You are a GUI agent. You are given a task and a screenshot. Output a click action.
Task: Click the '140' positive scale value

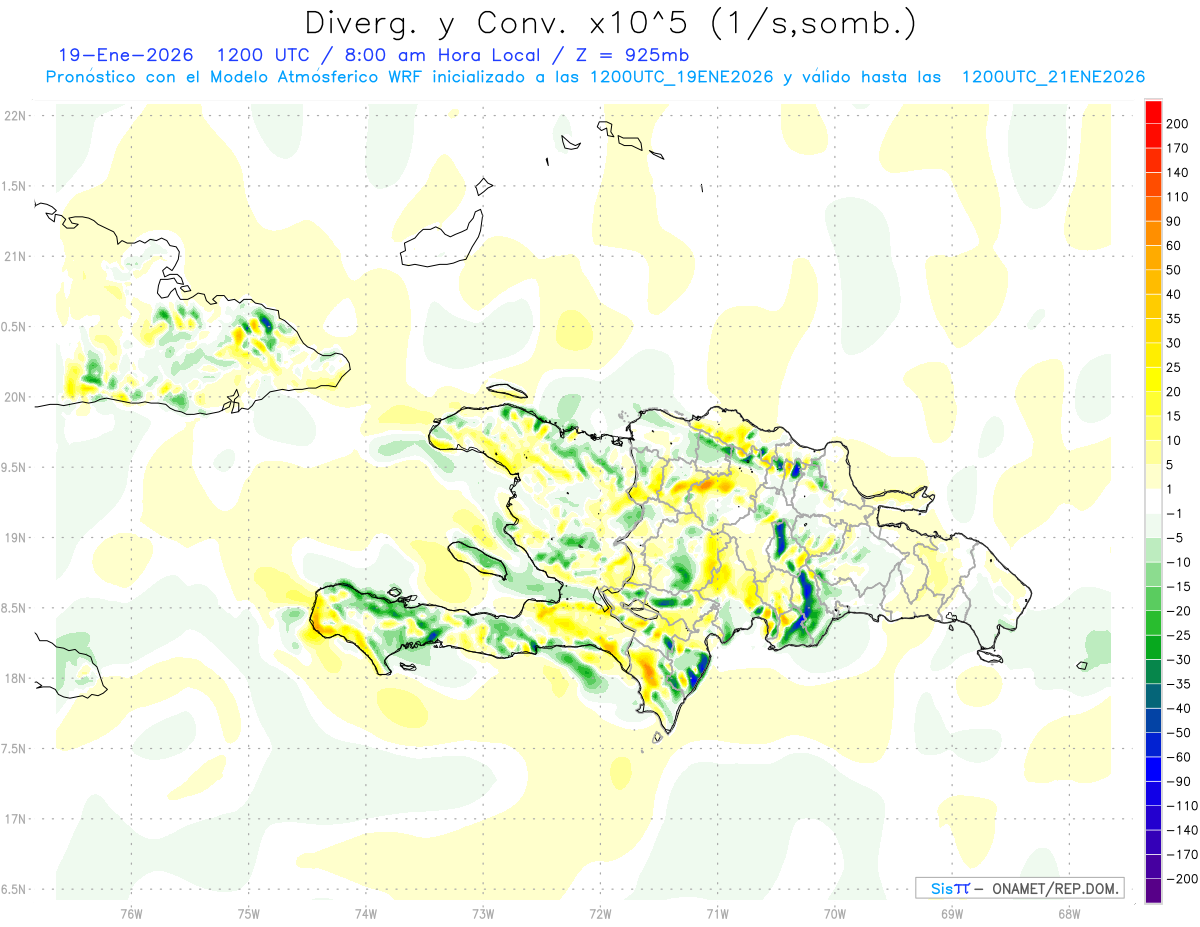pos(1179,172)
